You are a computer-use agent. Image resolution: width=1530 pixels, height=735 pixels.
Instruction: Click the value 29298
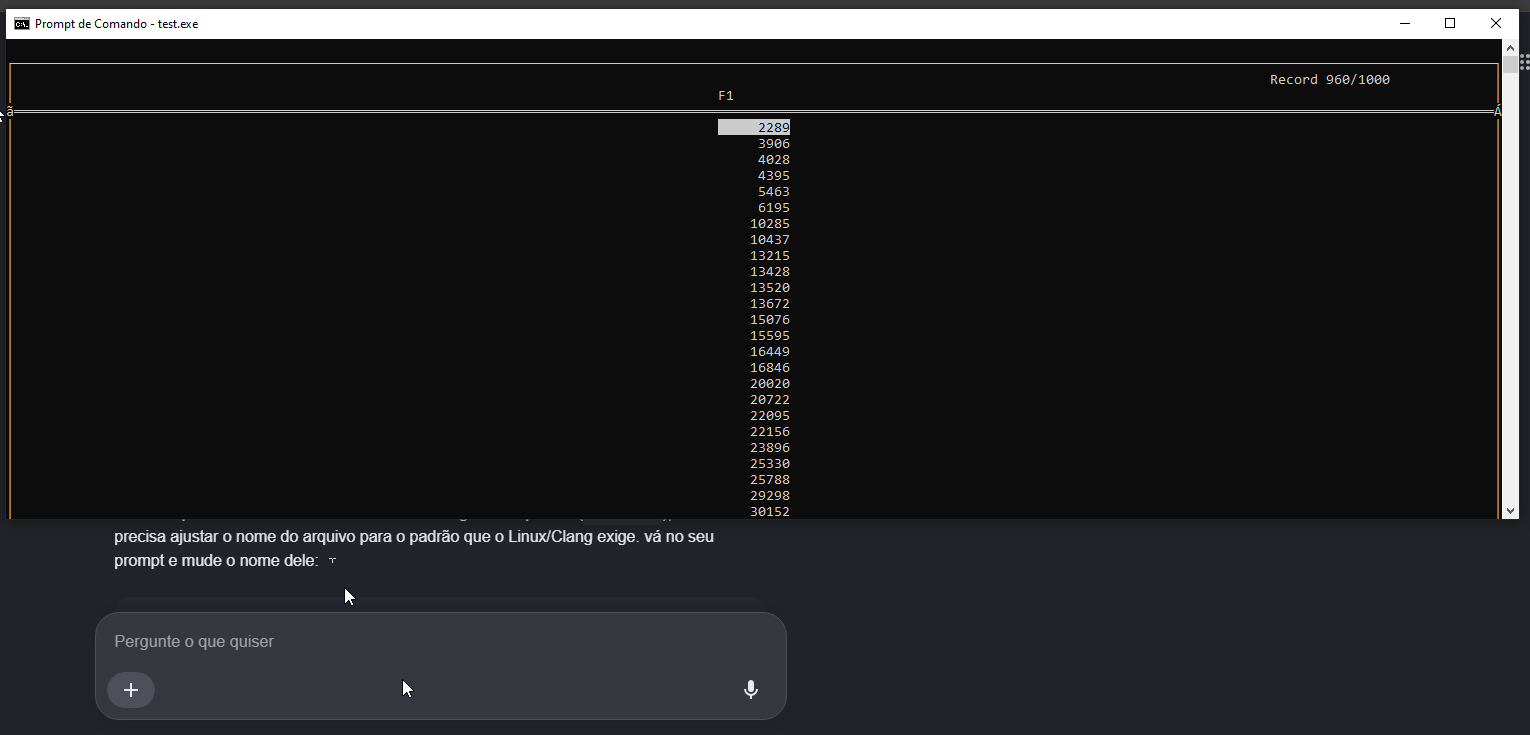click(x=770, y=496)
